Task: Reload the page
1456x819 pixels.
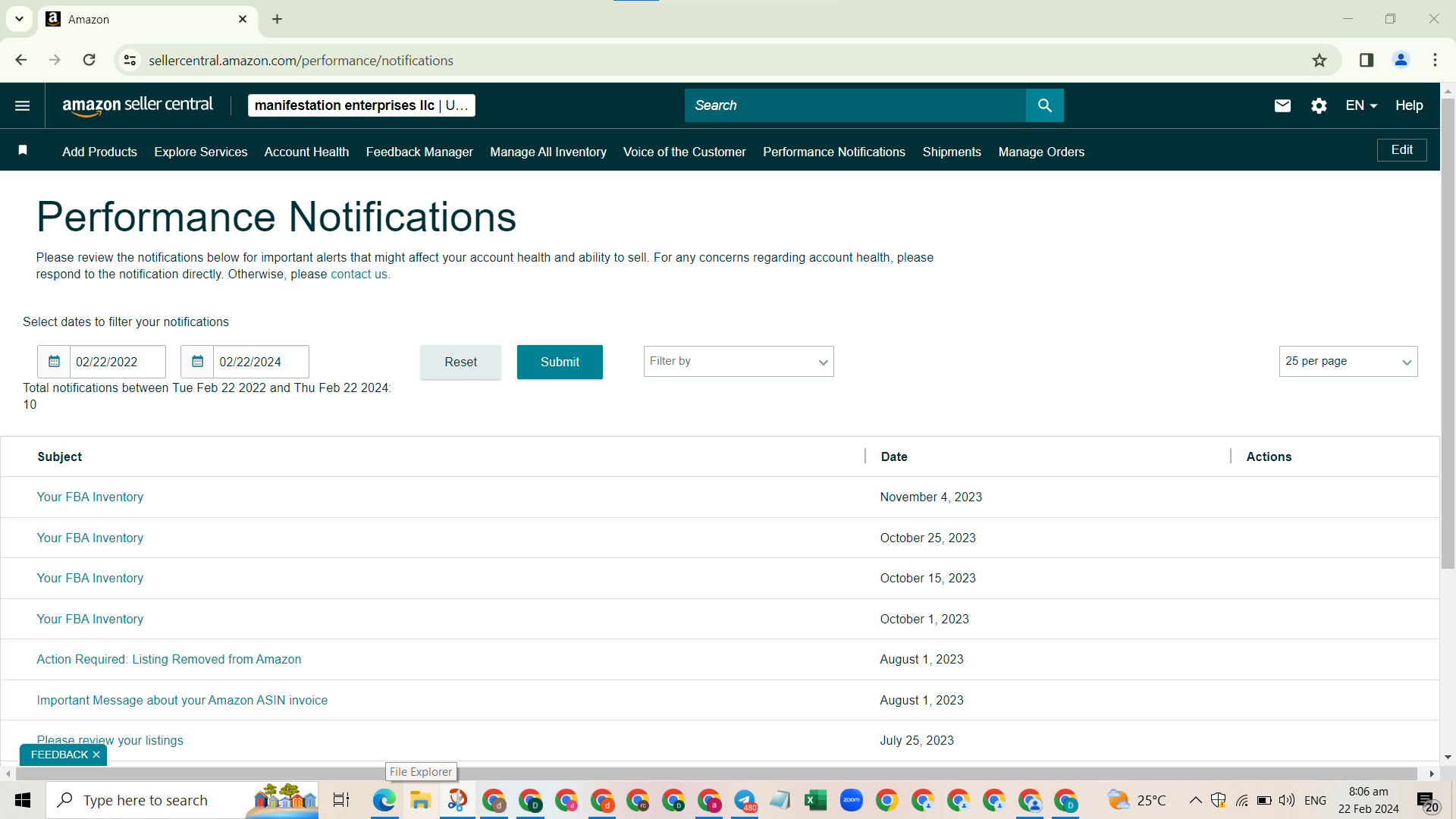Action: tap(89, 60)
